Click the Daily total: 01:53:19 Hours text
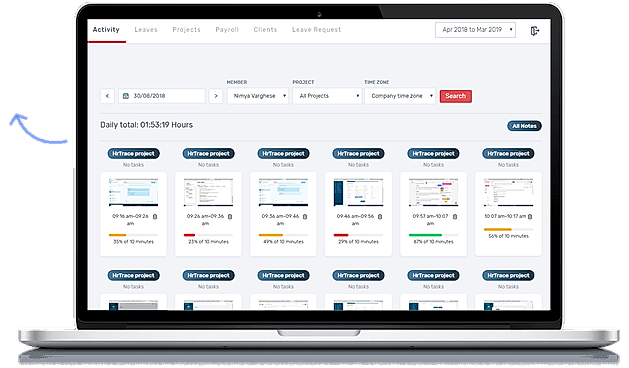This screenshot has width=629, height=368. coord(146,125)
